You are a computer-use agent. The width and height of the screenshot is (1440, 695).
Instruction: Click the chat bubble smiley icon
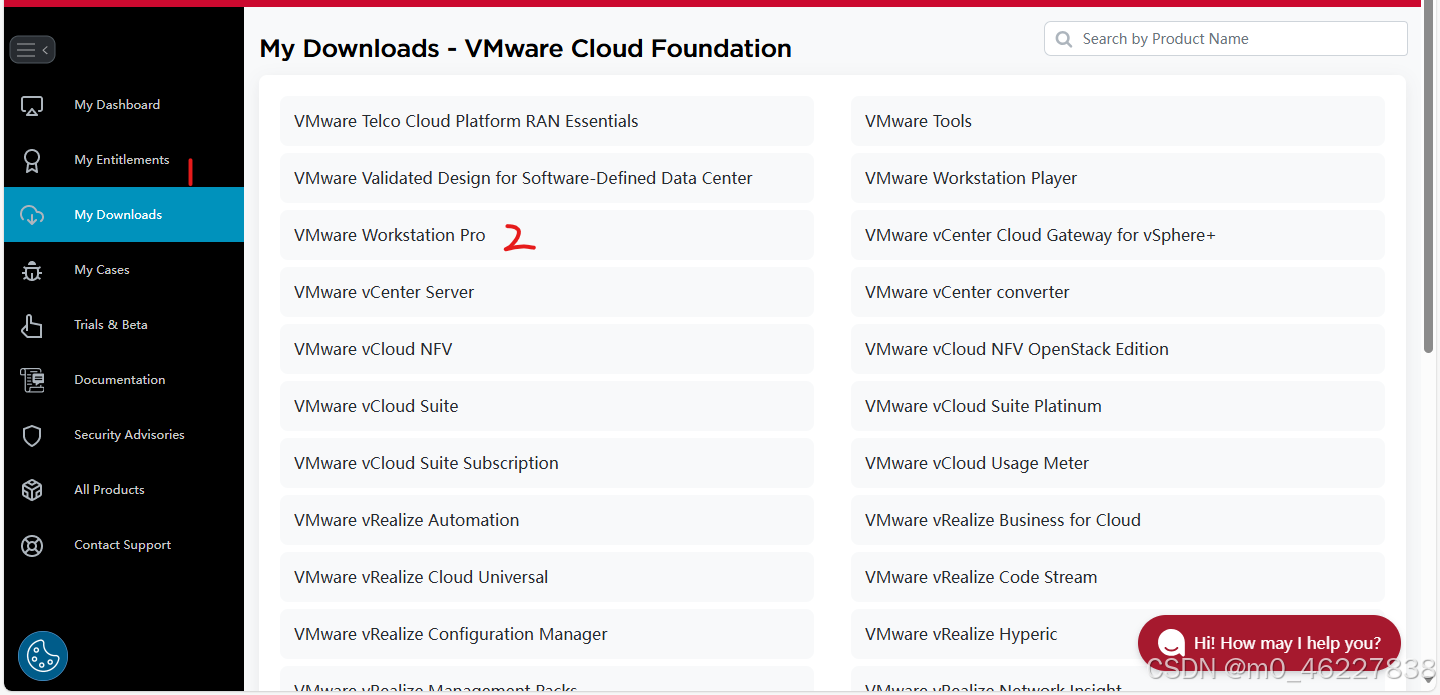pyautogui.click(x=1171, y=643)
